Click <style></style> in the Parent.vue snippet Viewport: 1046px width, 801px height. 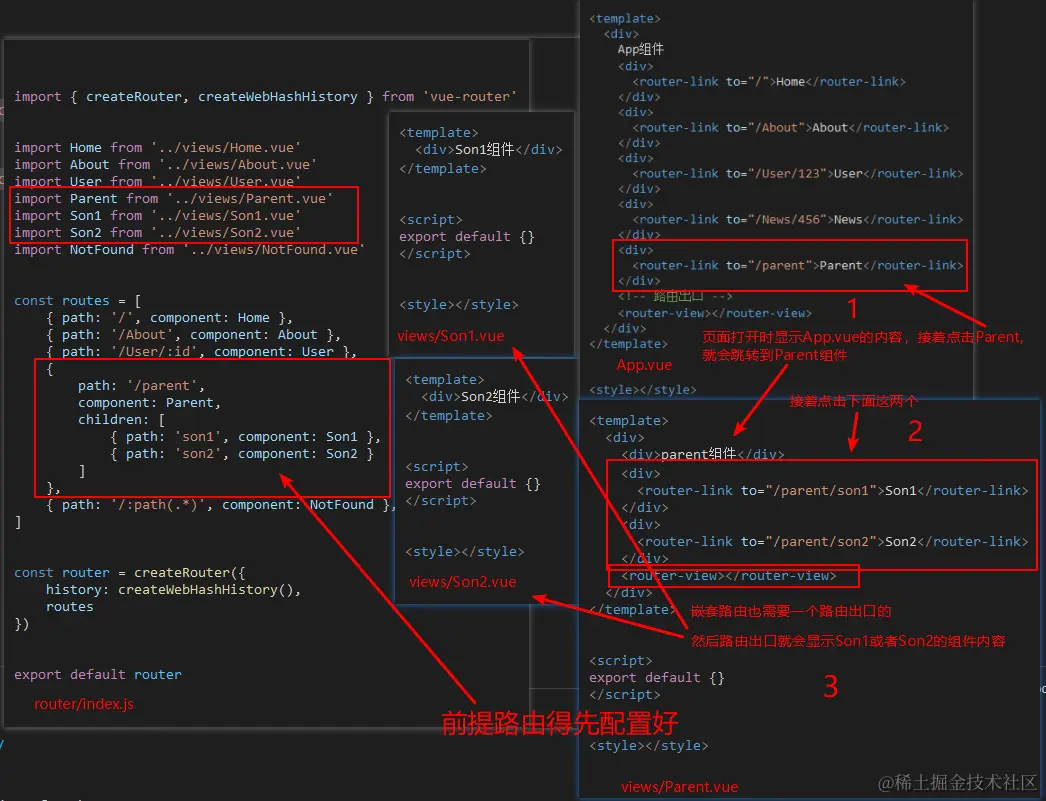[648, 746]
